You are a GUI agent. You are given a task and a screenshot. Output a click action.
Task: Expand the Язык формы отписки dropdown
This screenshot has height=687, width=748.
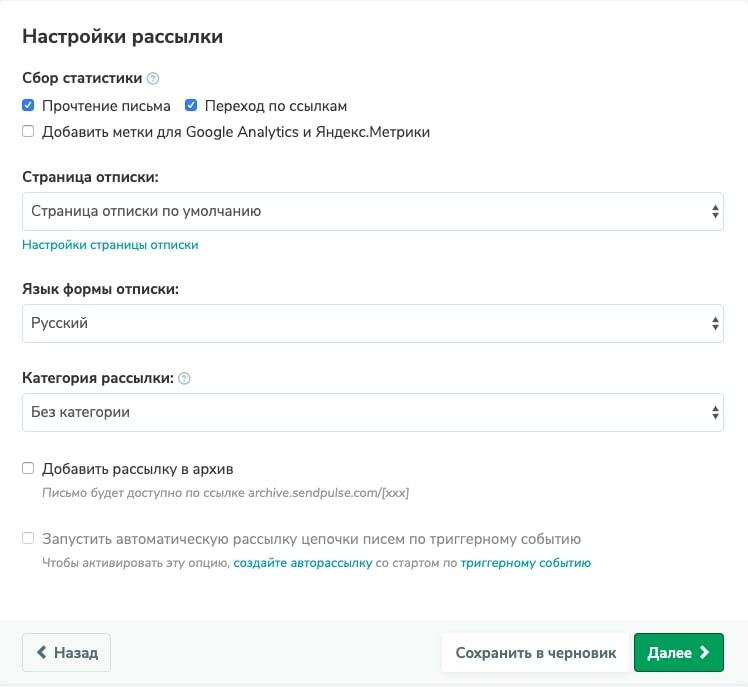(372, 324)
